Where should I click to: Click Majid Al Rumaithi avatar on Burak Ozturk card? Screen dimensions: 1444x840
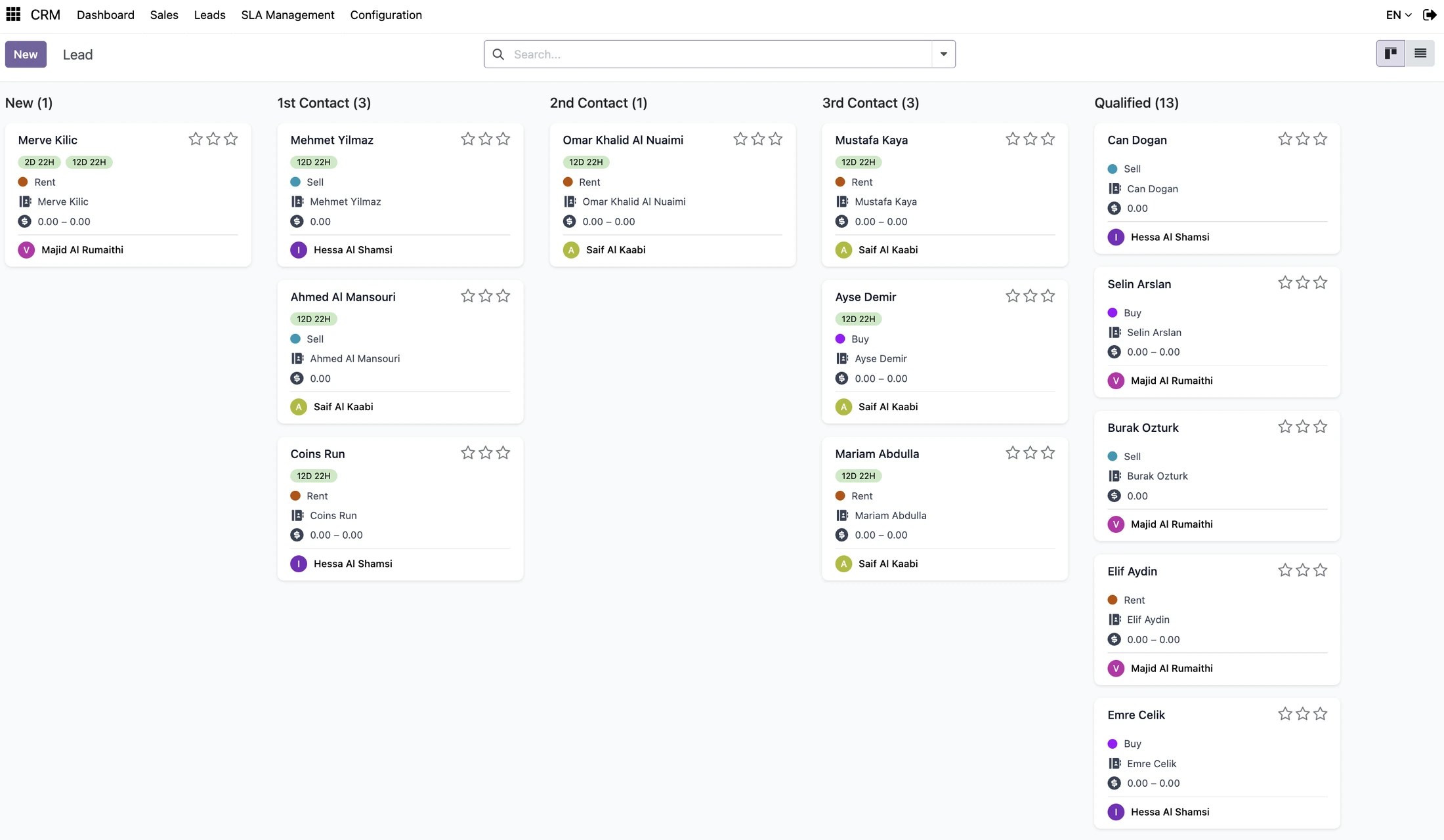pos(1116,524)
